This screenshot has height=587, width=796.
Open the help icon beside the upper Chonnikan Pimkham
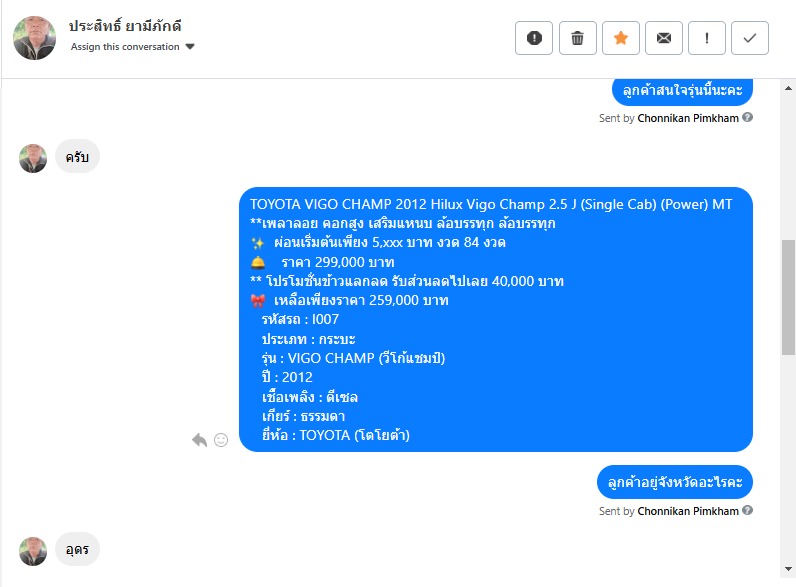coord(747,117)
